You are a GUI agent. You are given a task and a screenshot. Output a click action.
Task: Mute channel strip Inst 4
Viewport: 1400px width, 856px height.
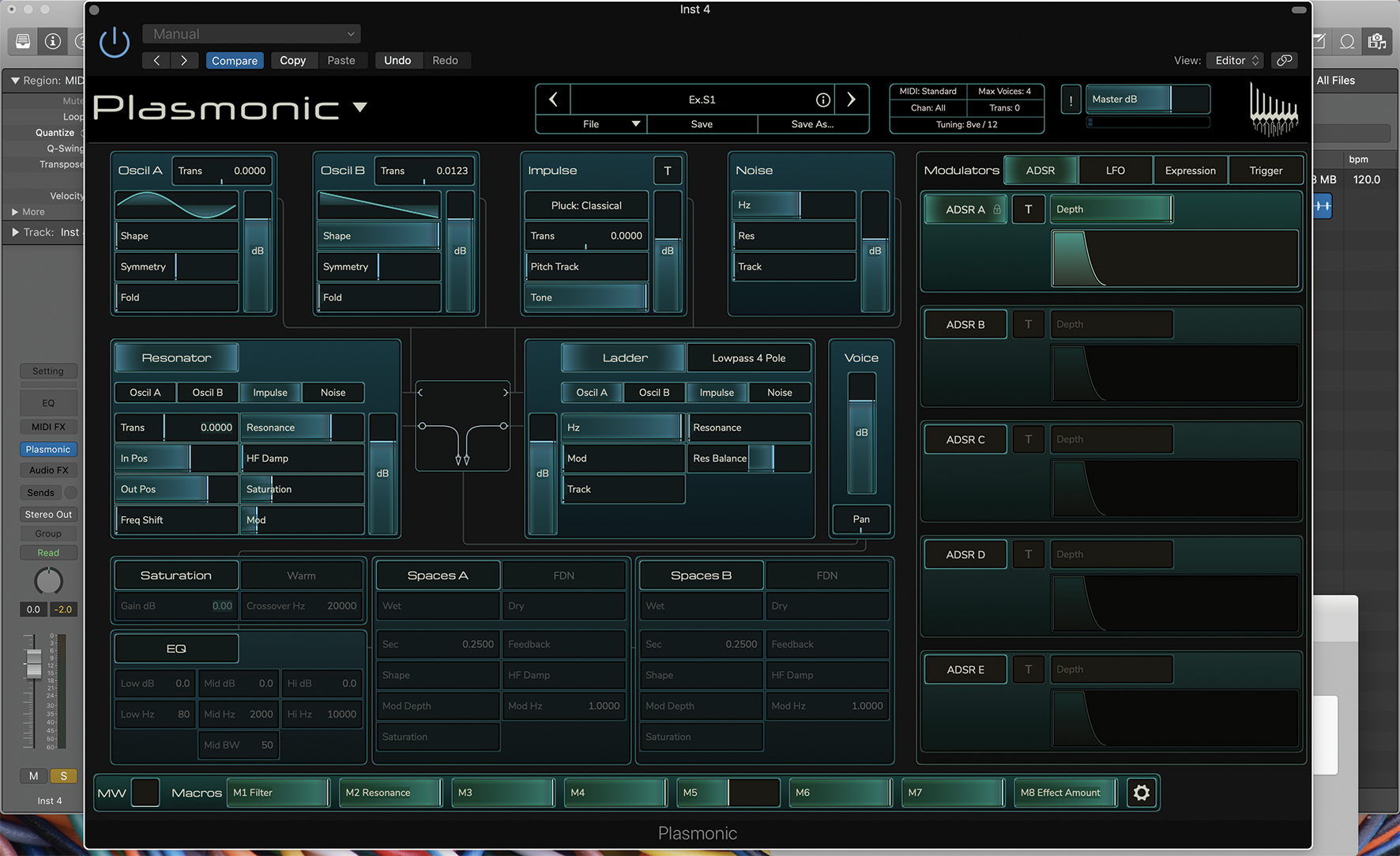point(33,775)
